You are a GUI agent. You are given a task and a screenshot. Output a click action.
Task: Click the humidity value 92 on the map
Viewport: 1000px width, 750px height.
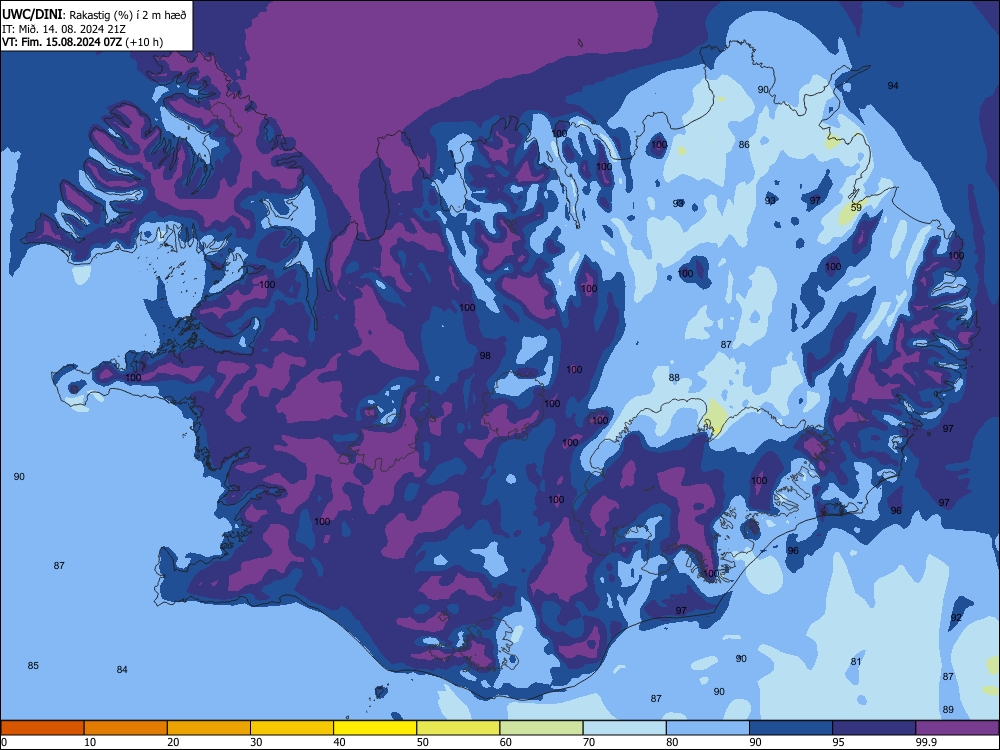pyautogui.click(x=956, y=618)
